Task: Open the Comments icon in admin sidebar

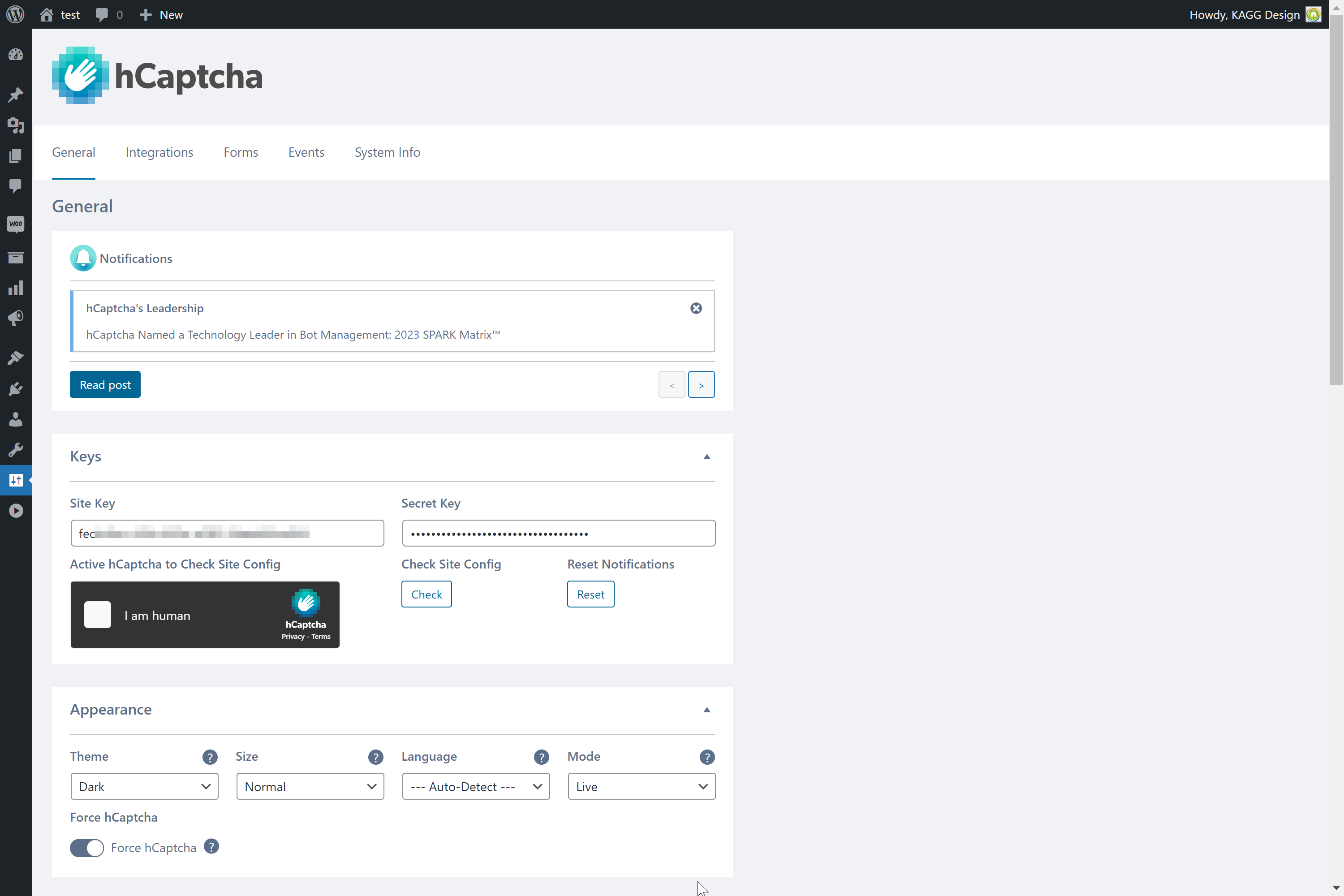Action: tap(15, 186)
